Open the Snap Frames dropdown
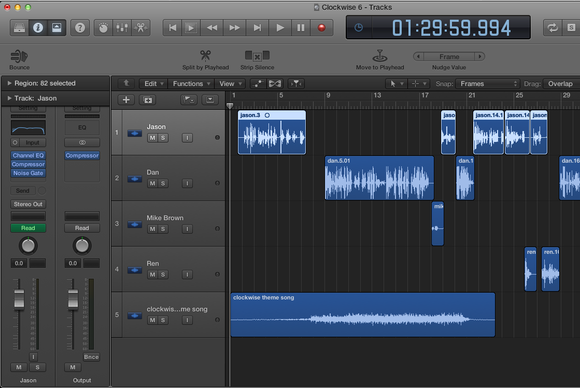Screen dimensions: 580x388 (x=488, y=84)
